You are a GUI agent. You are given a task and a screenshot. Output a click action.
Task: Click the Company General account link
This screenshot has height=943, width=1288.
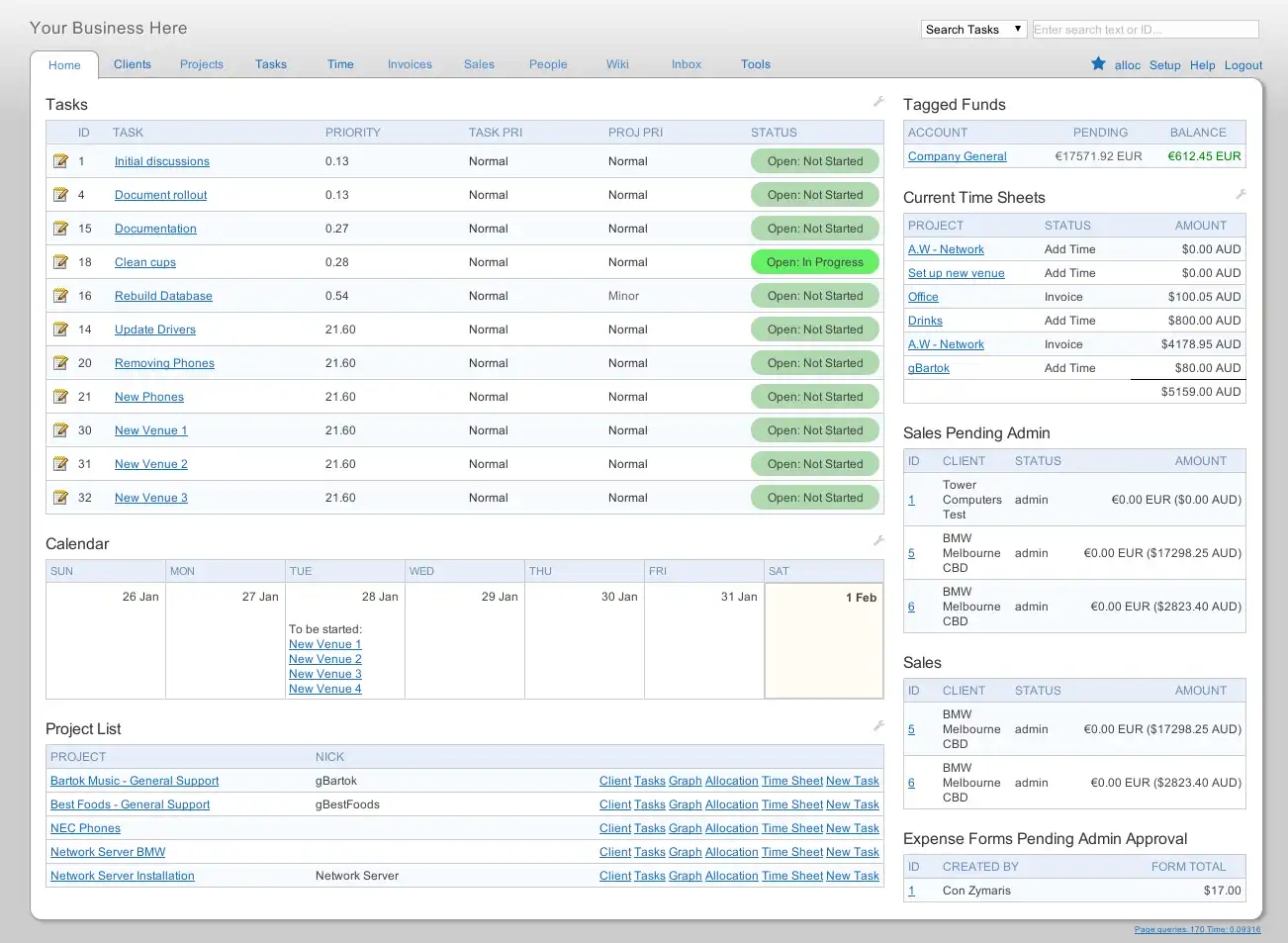pos(957,156)
